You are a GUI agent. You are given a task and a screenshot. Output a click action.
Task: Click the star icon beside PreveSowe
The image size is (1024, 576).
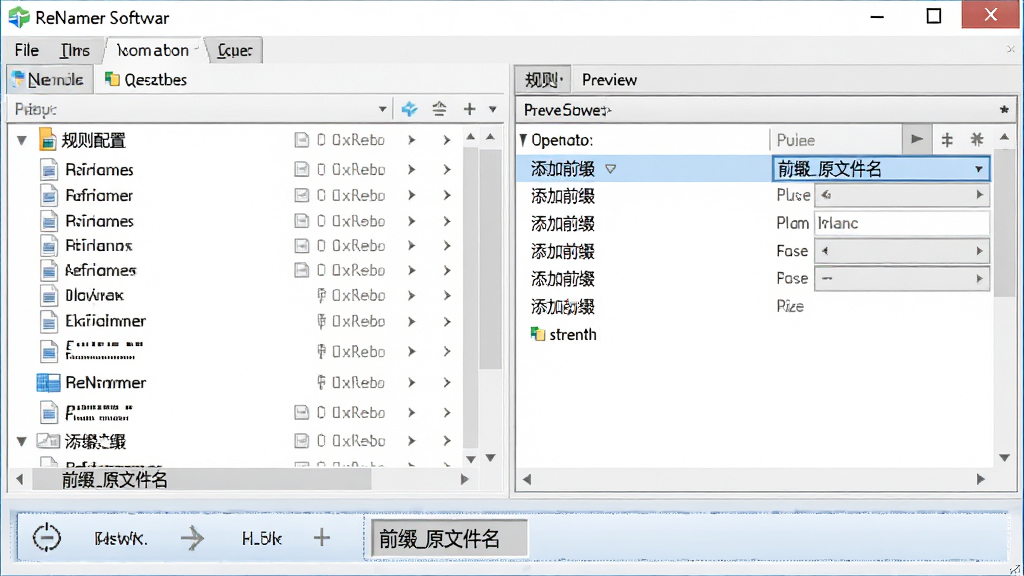pyautogui.click(x=1004, y=110)
